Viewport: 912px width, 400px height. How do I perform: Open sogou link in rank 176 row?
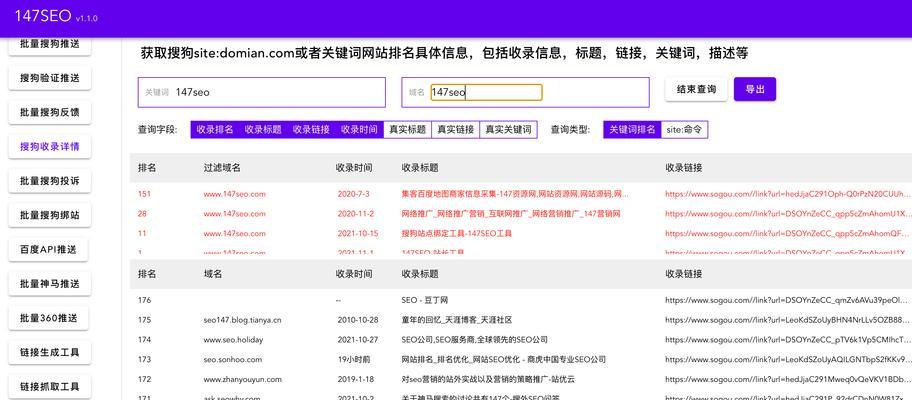click(786, 301)
